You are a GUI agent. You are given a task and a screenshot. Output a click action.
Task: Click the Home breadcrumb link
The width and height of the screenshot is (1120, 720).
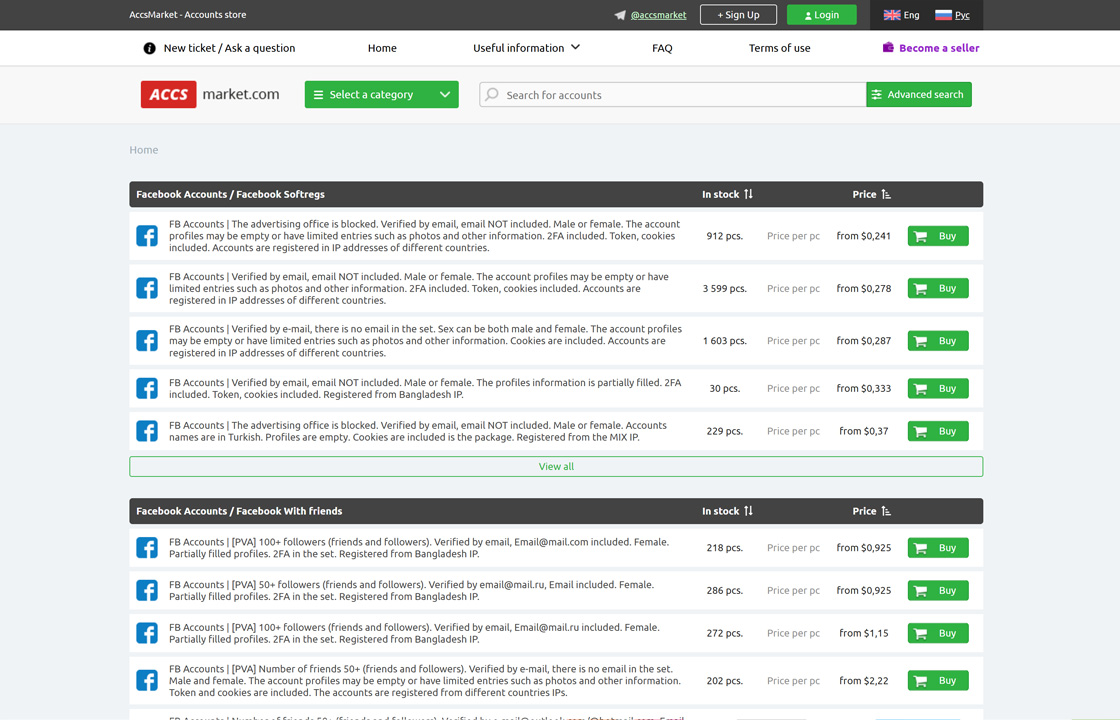click(x=144, y=150)
